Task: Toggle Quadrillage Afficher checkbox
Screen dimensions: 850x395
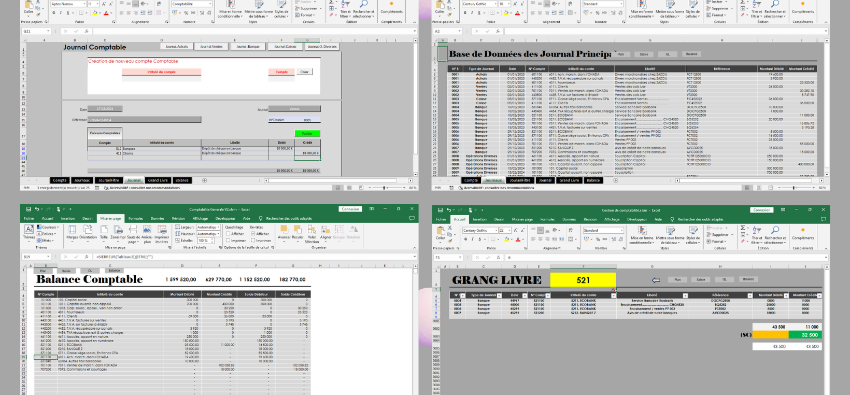Action: click(227, 234)
